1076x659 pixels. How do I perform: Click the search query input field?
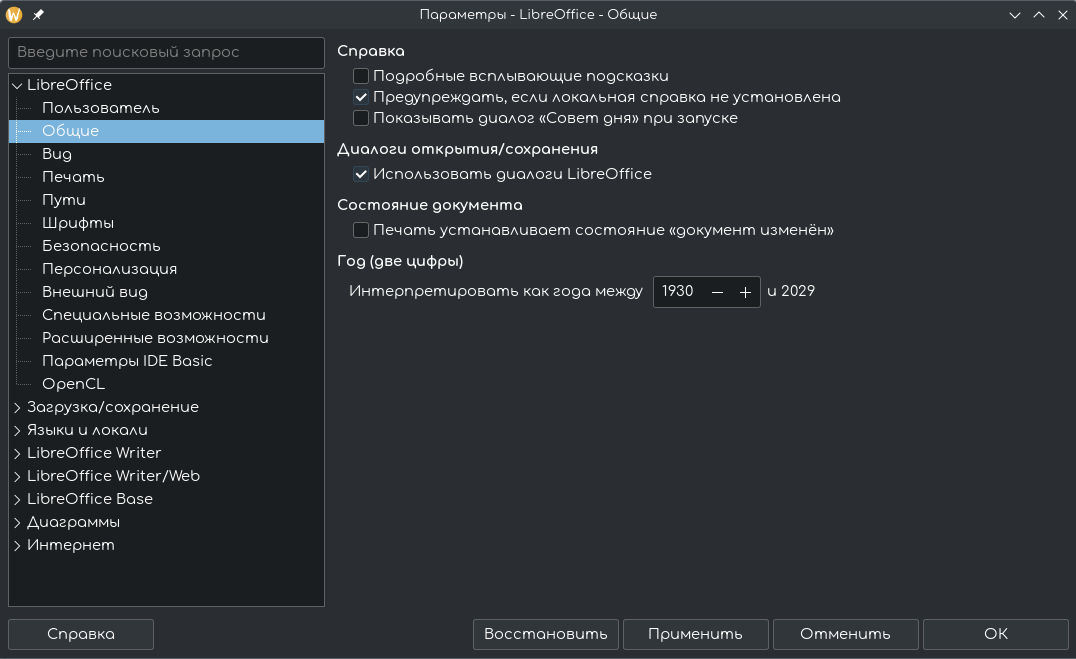tap(166, 52)
